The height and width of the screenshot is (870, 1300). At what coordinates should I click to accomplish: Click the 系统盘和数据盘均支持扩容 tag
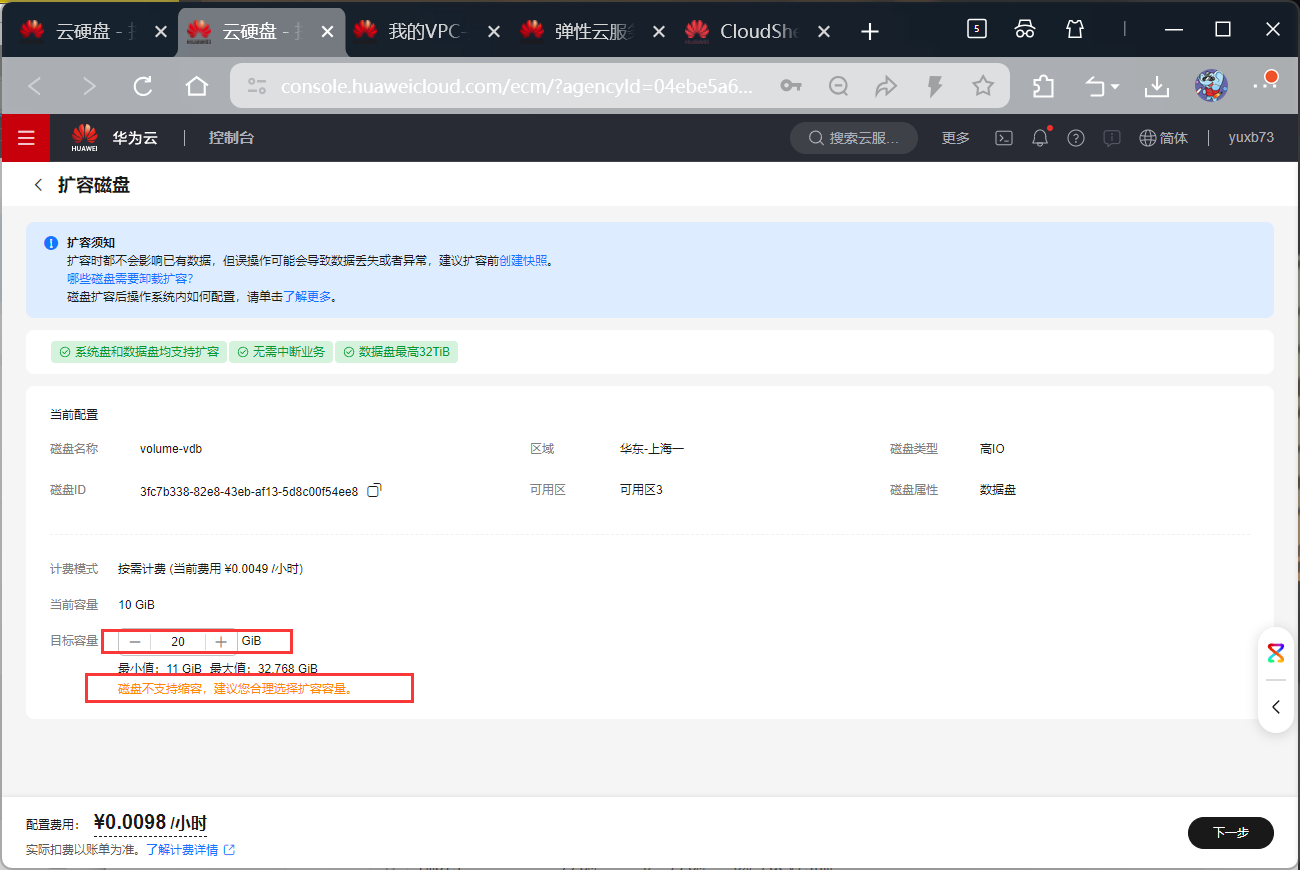tap(139, 352)
